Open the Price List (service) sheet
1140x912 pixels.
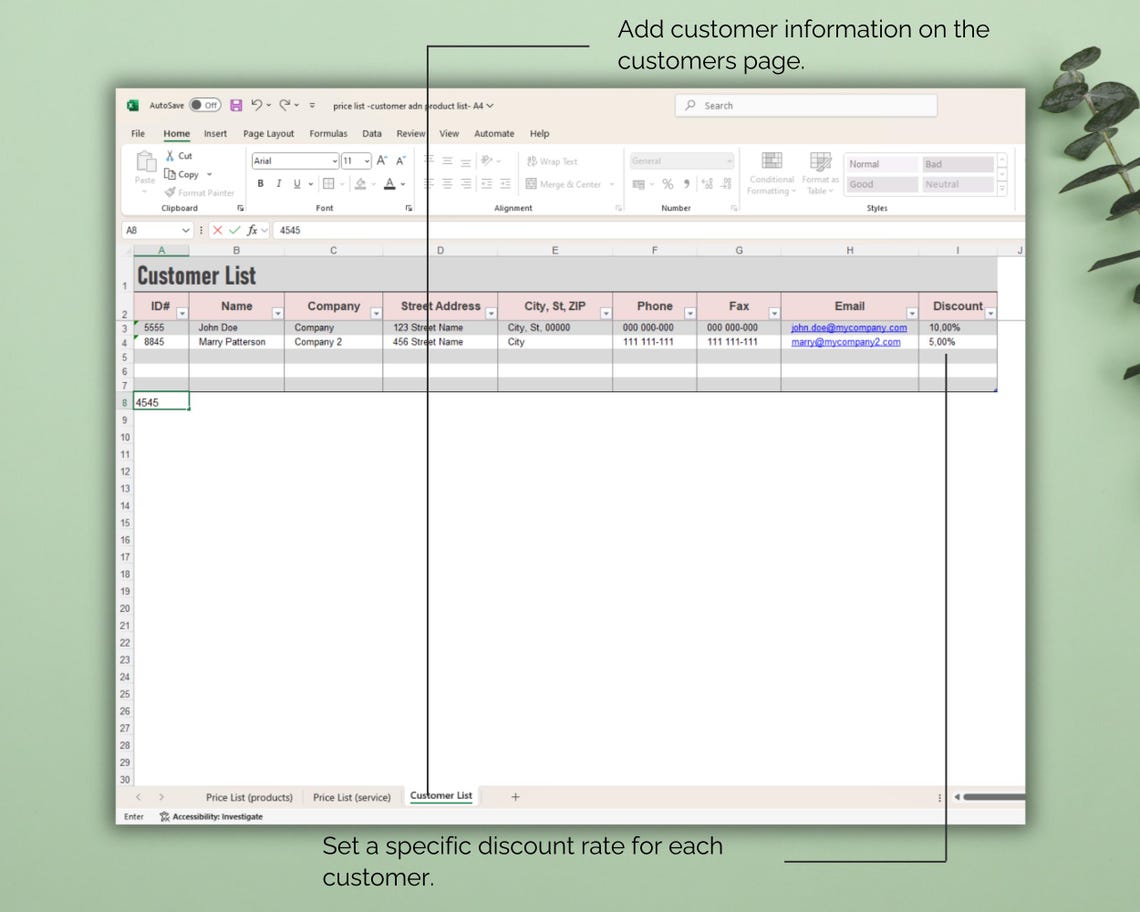coord(352,797)
